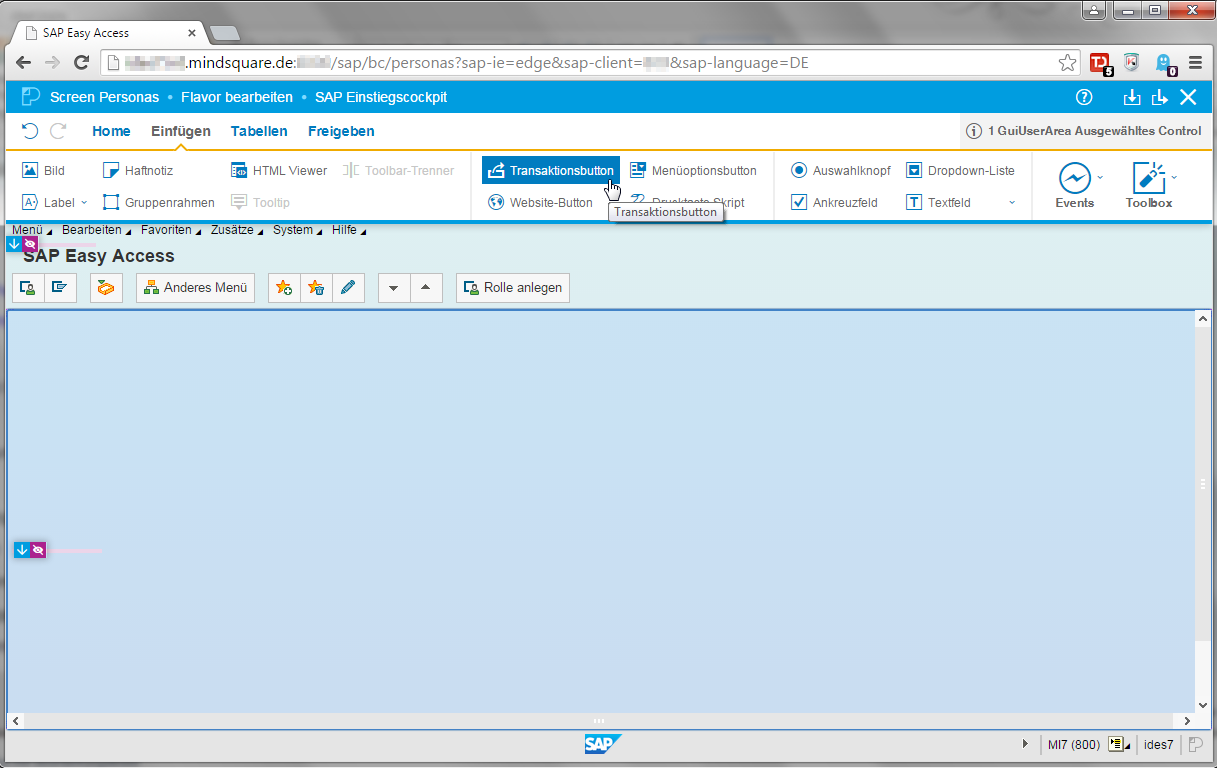Image resolution: width=1217 pixels, height=768 pixels.
Task: Redo the last flavor edit
Action: (x=58, y=131)
